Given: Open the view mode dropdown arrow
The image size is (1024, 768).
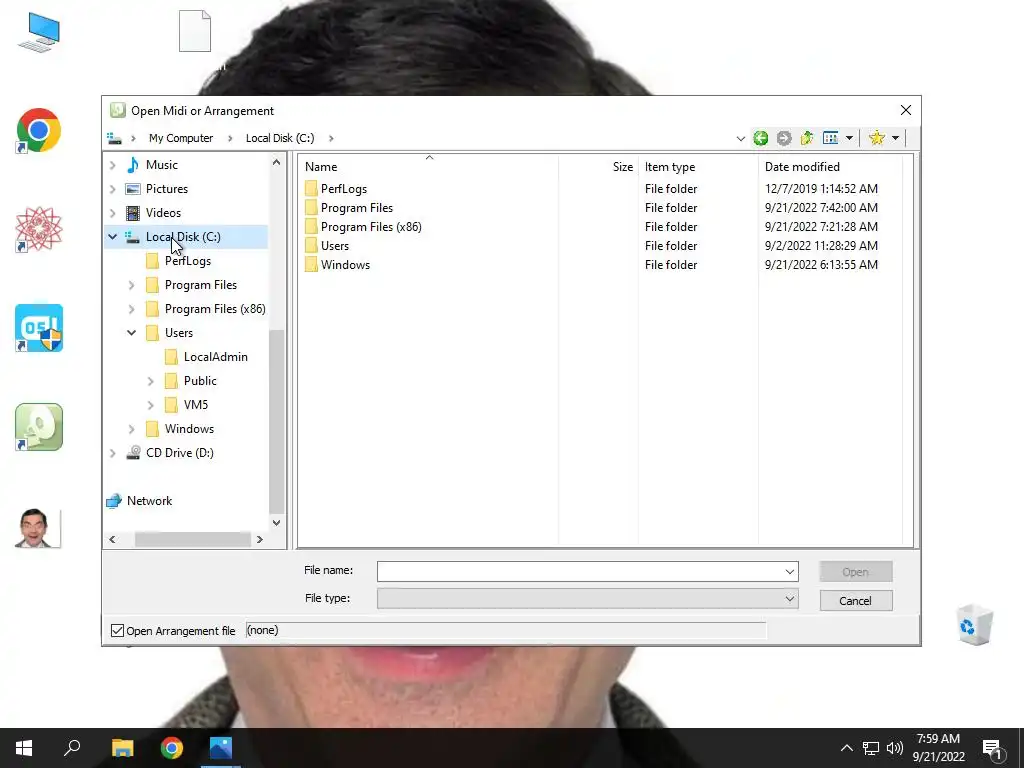Looking at the screenshot, I should pyautogui.click(x=849, y=138).
